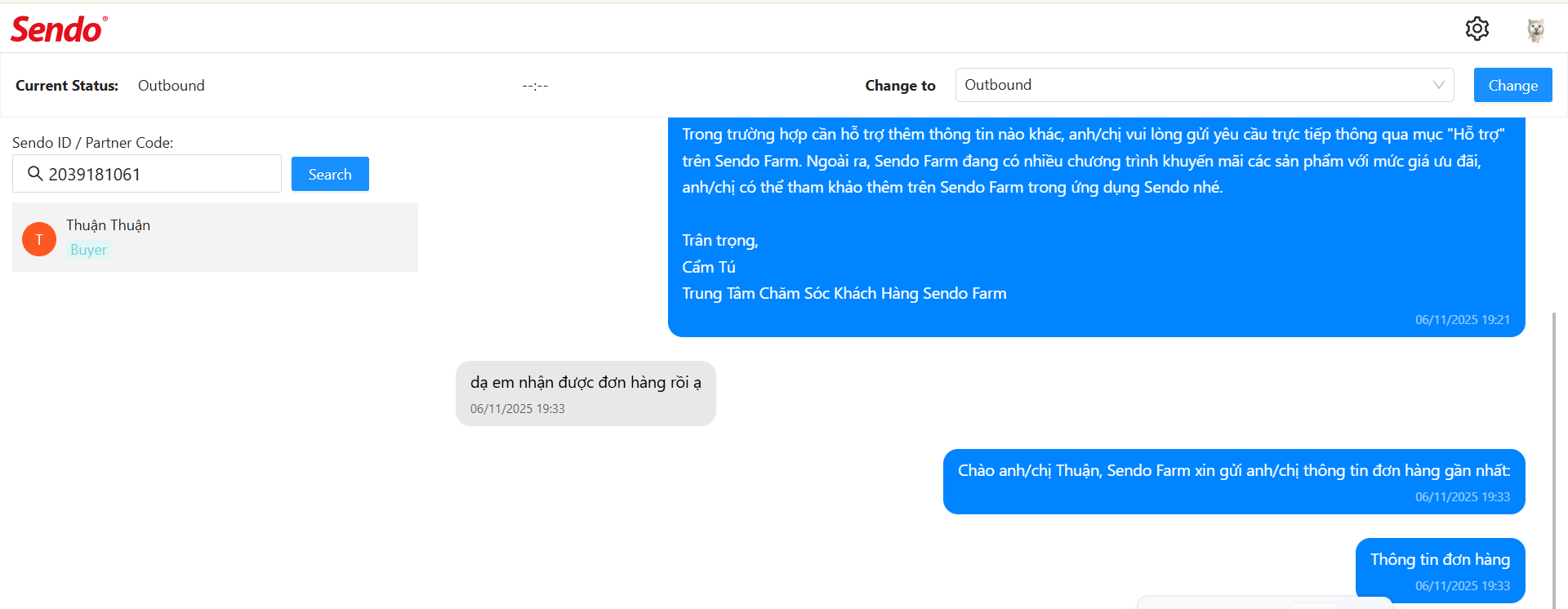Click the search magnifier icon

click(35, 173)
